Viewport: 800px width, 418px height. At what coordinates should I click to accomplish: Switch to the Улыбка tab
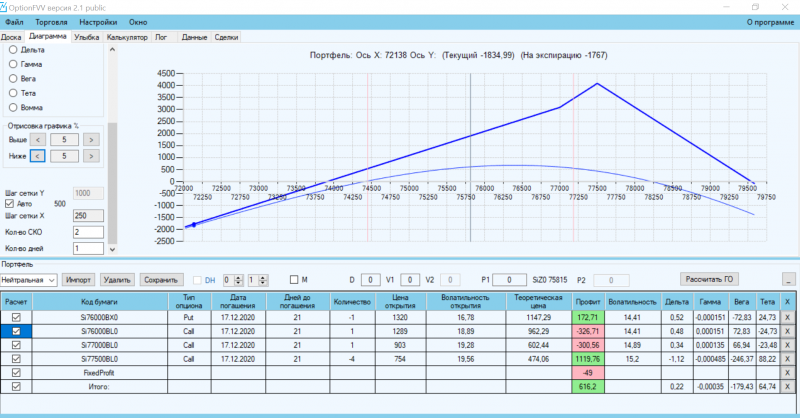(86, 37)
